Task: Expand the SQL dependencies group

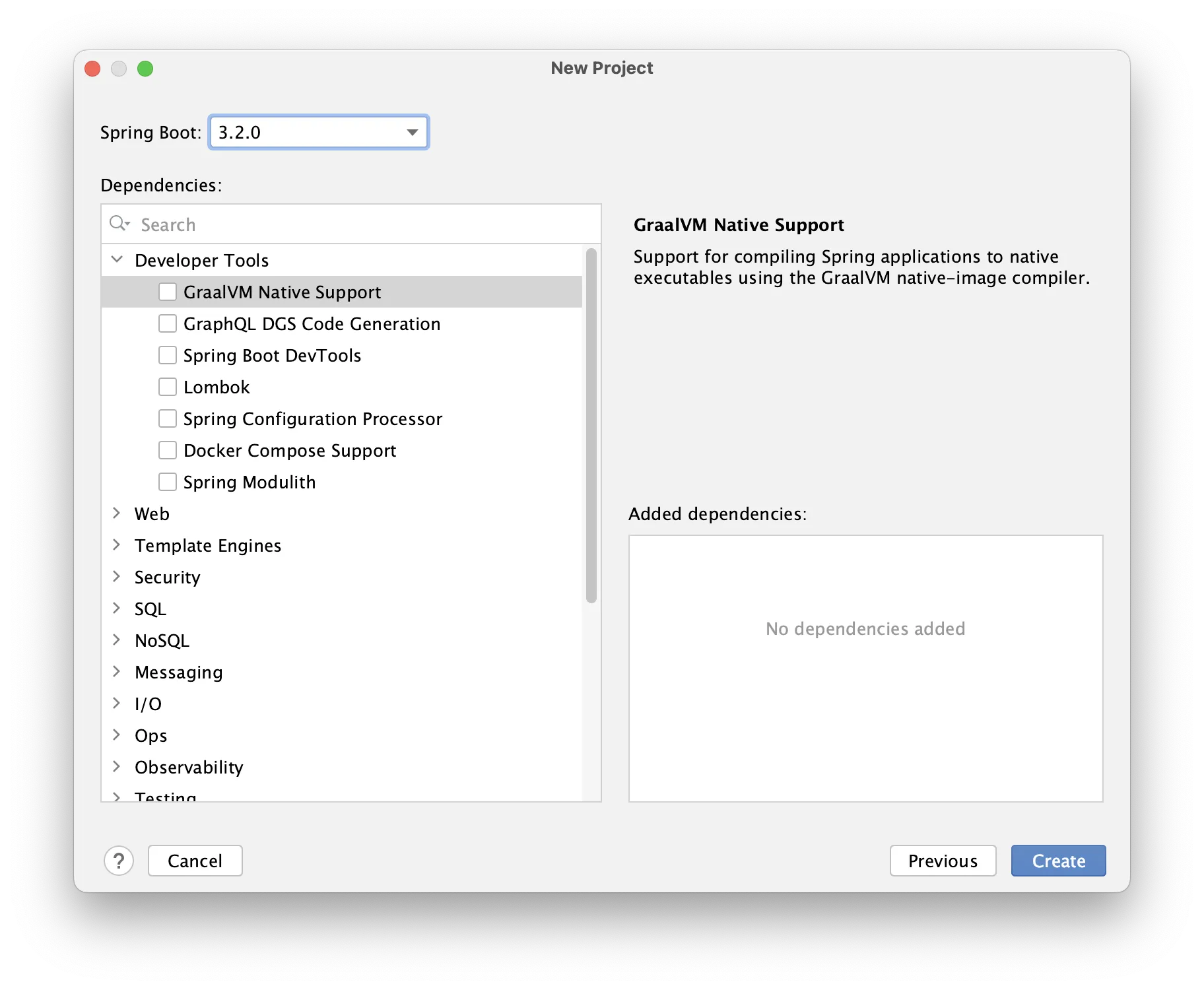Action: coord(117,608)
